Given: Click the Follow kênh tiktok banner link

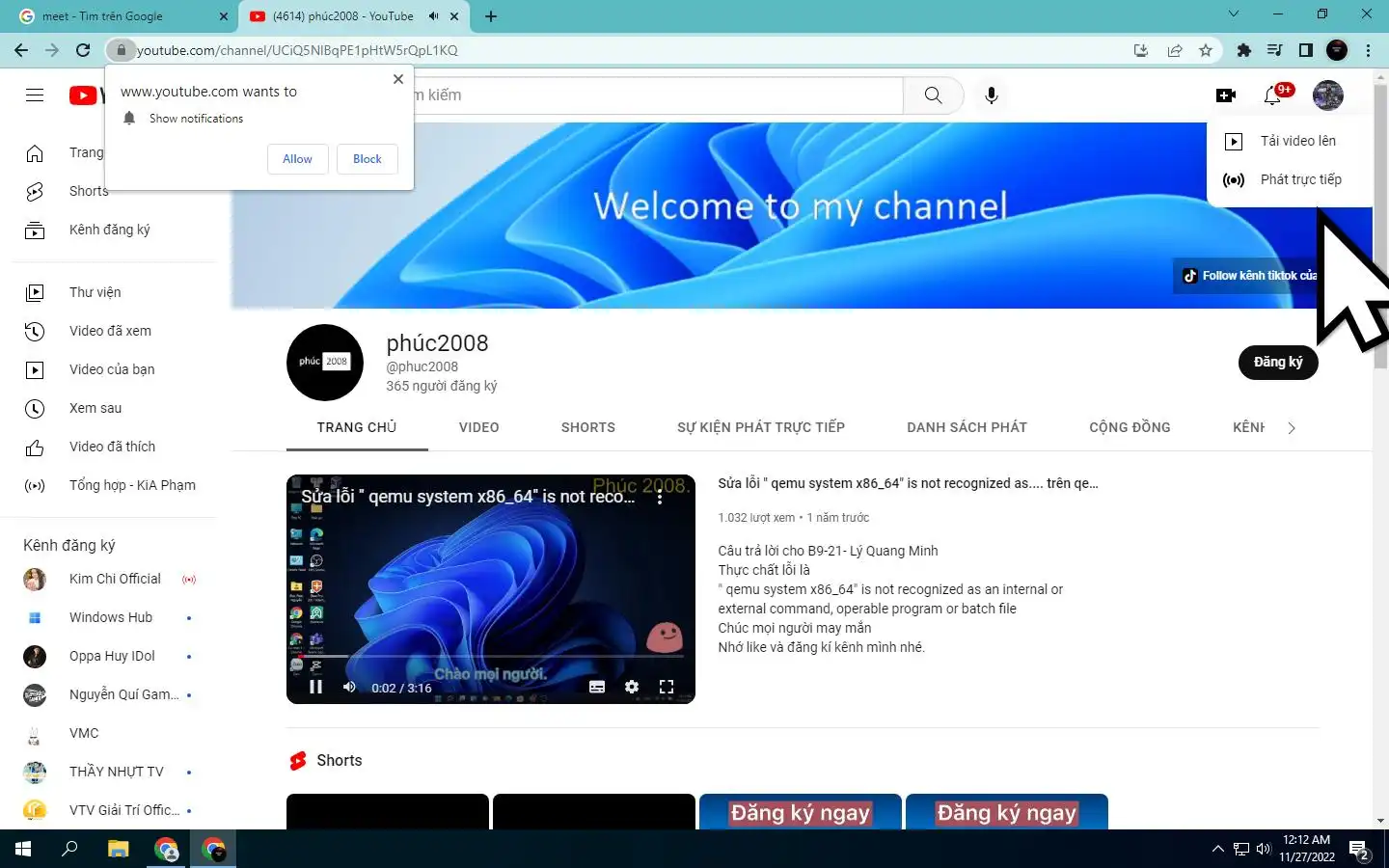Looking at the screenshot, I should coord(1249,276).
